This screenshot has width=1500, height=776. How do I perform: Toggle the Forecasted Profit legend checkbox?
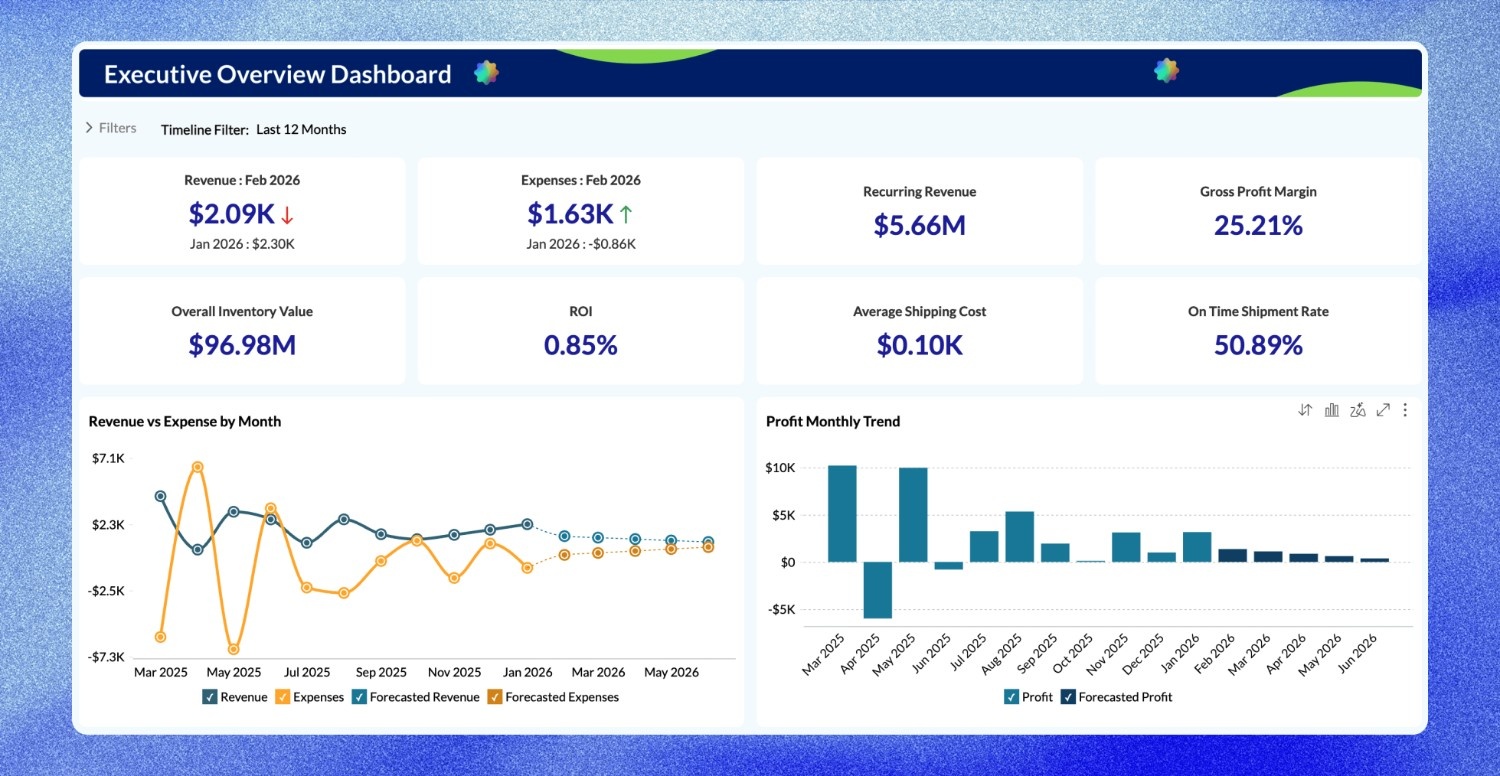(1068, 697)
